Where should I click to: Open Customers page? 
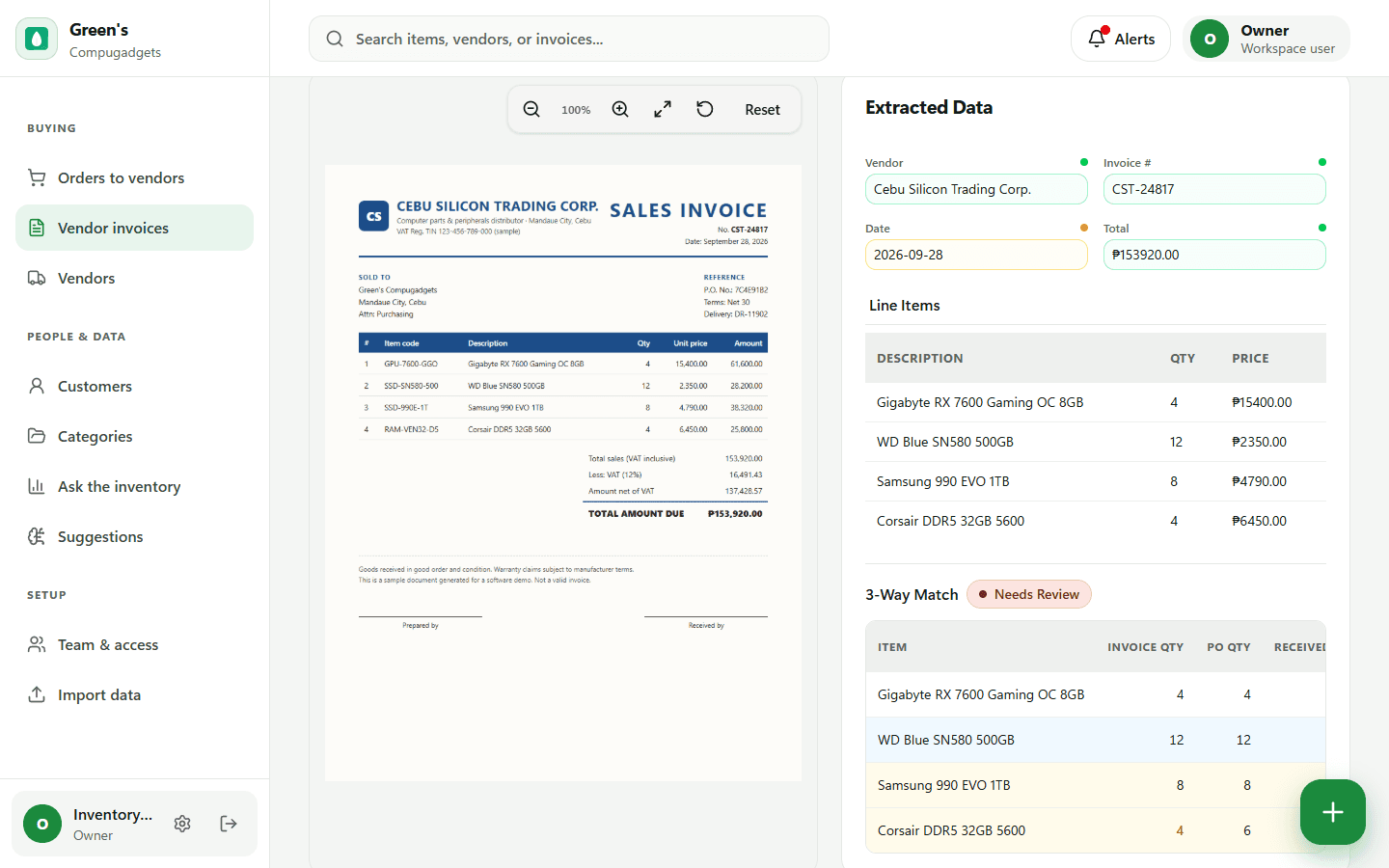click(134, 386)
